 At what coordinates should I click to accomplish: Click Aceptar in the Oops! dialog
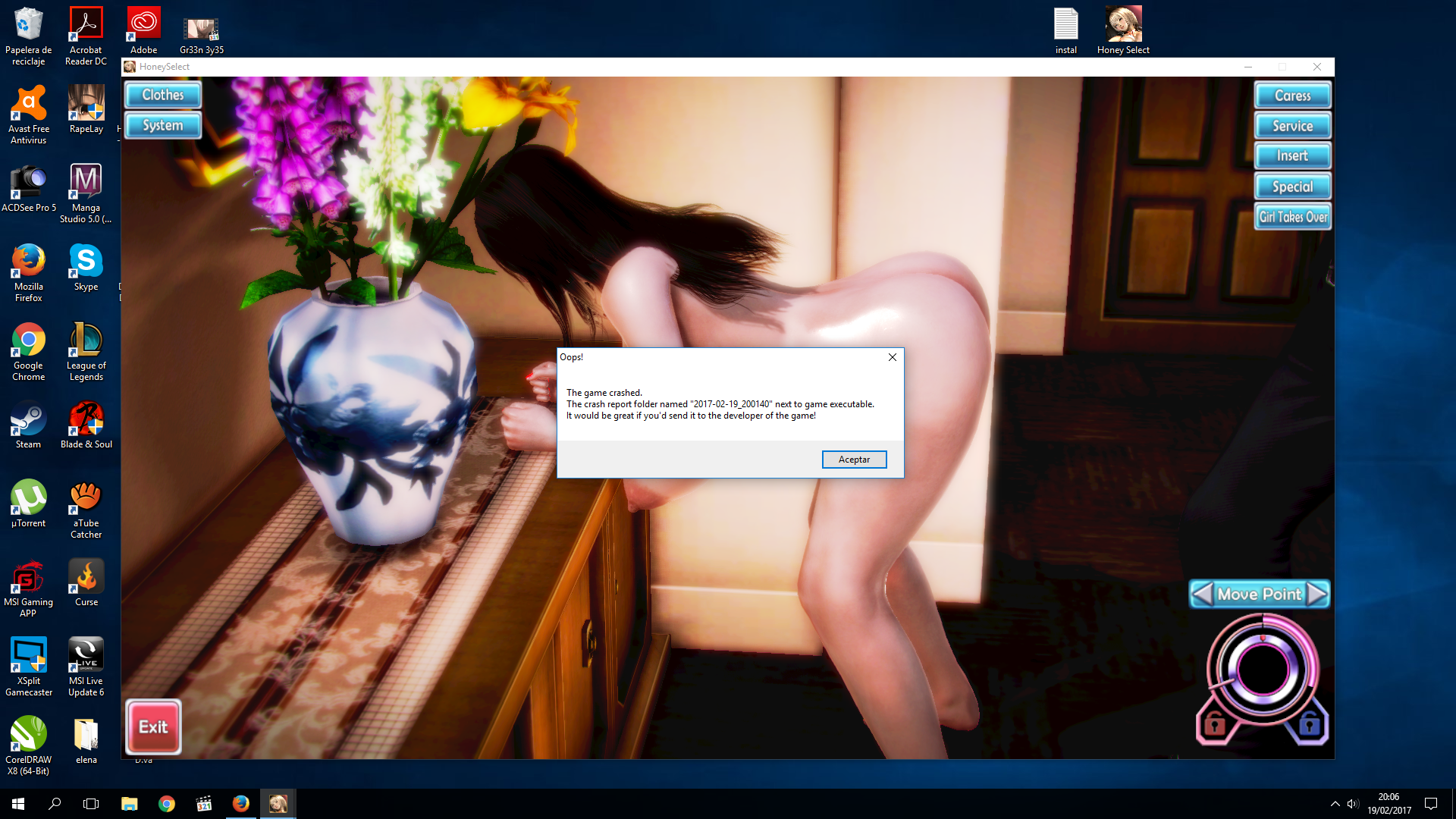(x=854, y=460)
